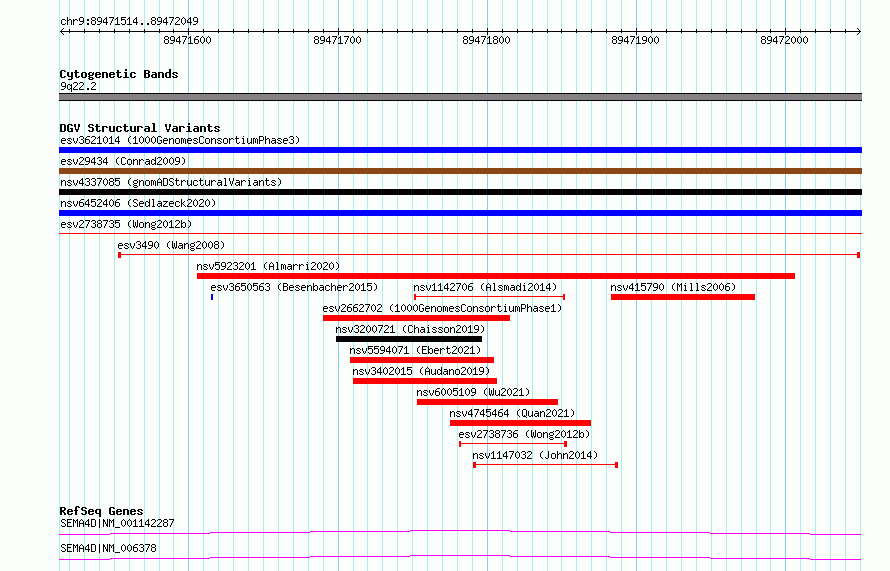The width and height of the screenshot is (890, 571).
Task: Click the esv3621014 (1000GenomesConsortiumPhase3) label
Action: (180, 140)
